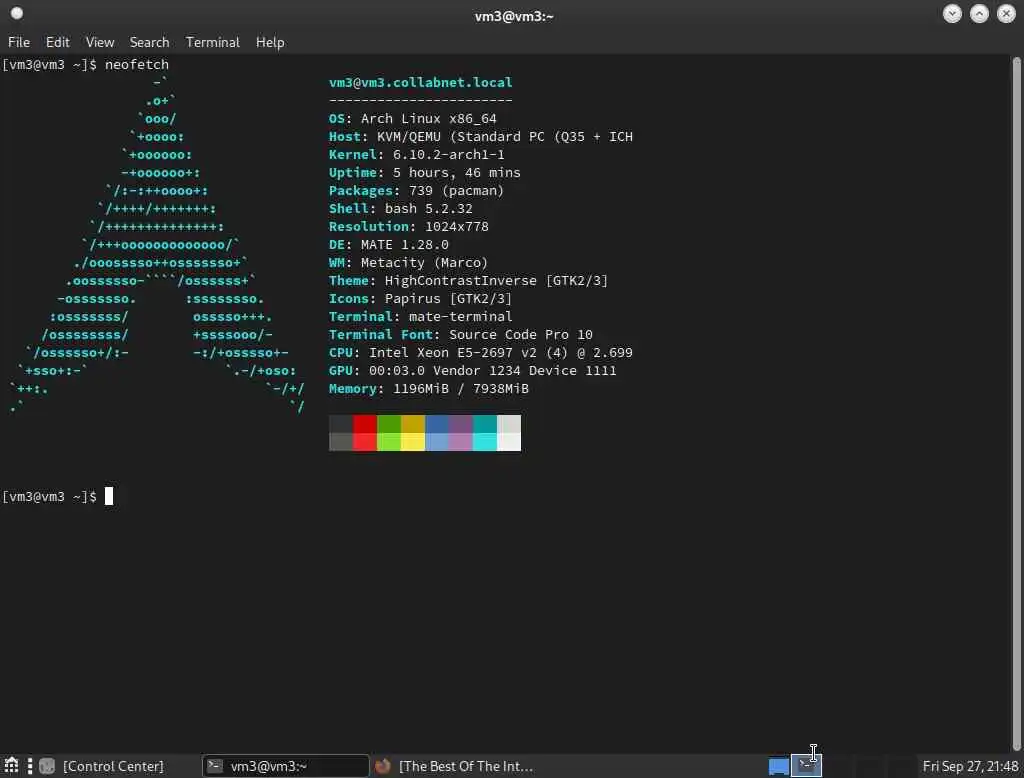Click the Control Center taskbar icon
The image size is (1024, 778).
tap(47, 766)
